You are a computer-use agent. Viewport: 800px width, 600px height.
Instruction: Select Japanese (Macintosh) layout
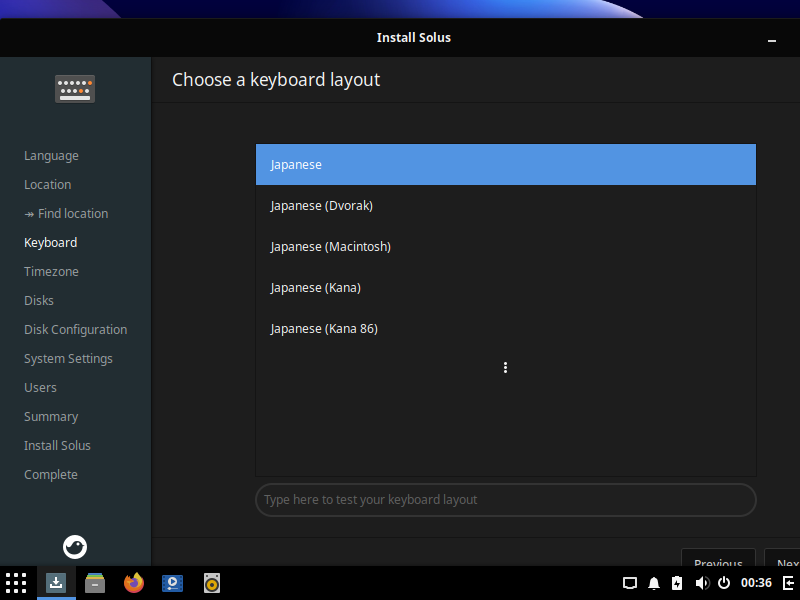506,247
